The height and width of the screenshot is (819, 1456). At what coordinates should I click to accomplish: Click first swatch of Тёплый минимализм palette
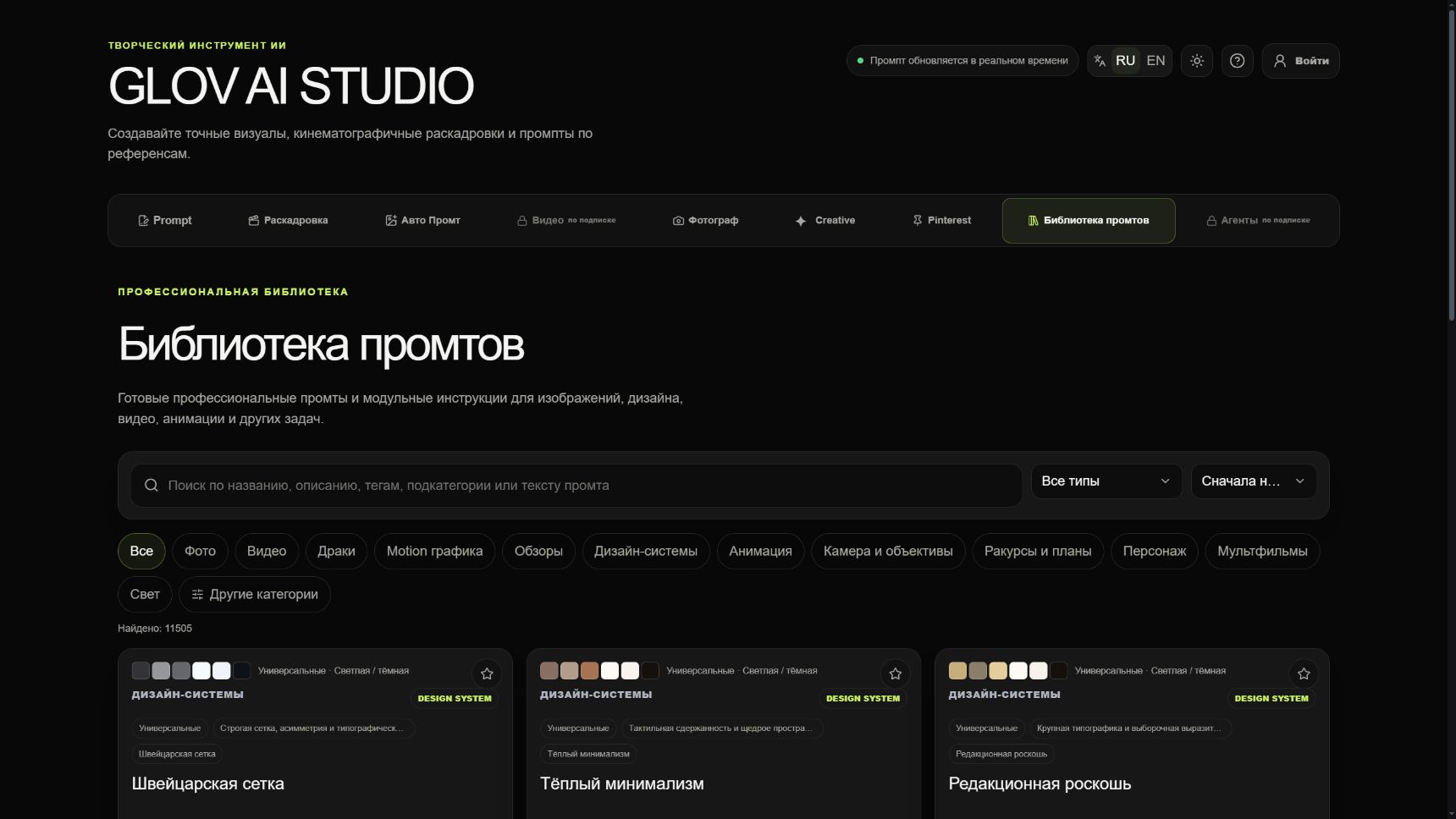point(549,671)
